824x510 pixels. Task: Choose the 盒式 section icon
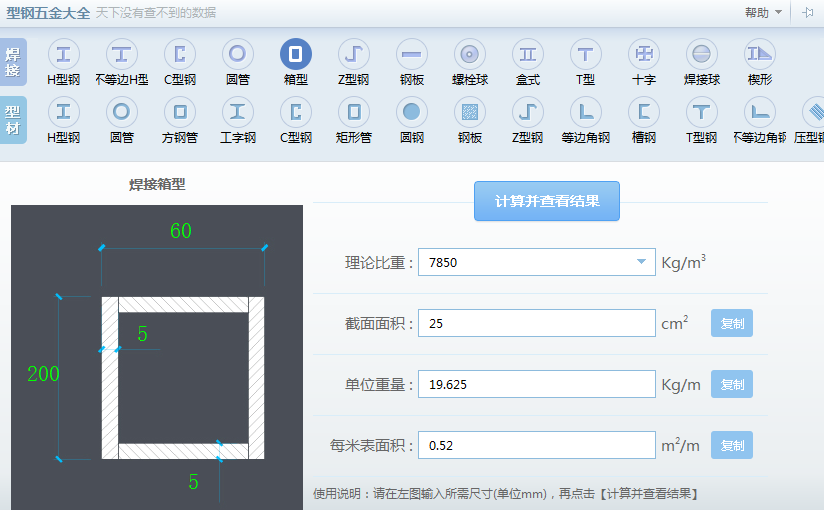point(528,54)
